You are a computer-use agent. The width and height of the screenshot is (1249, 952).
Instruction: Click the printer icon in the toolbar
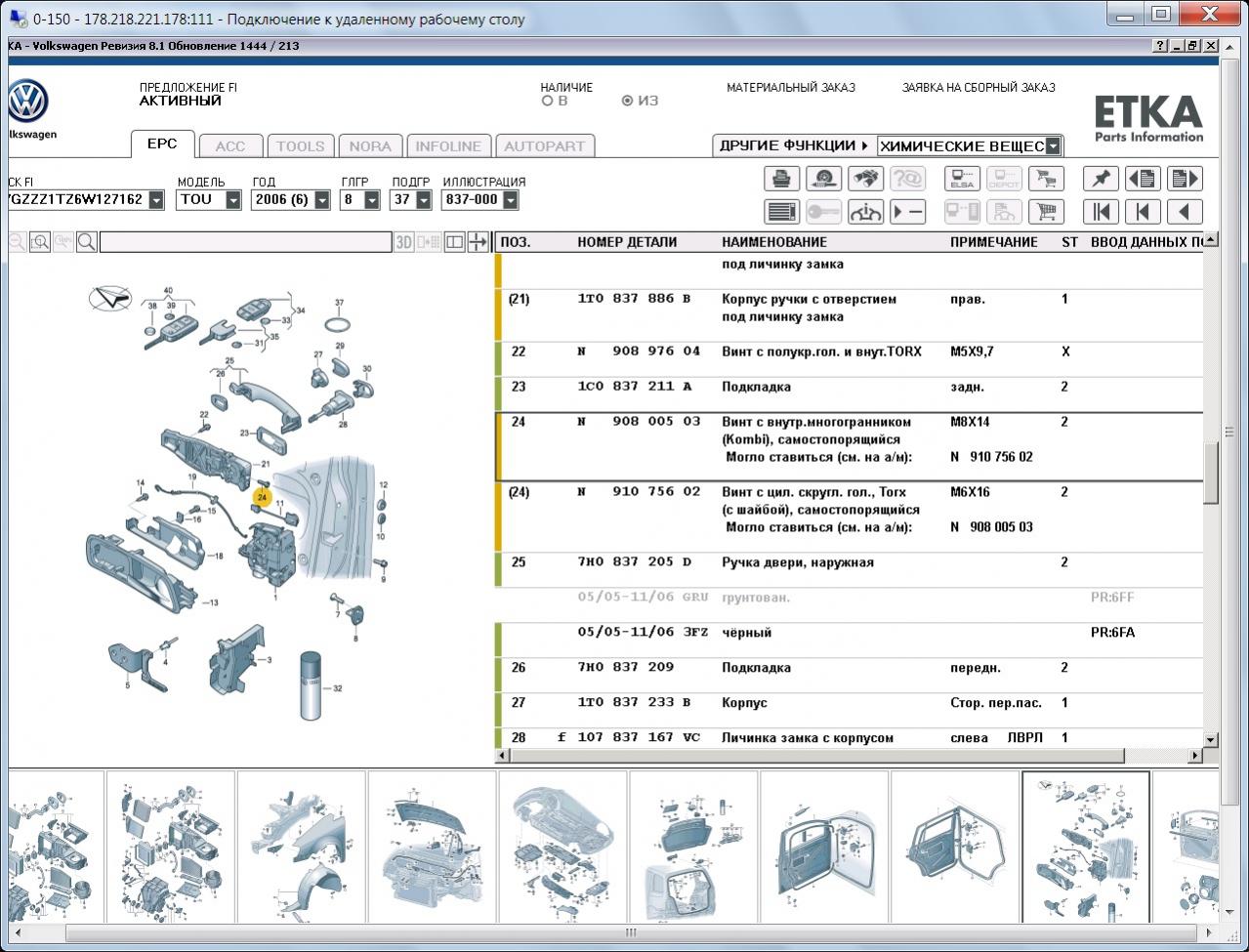[781, 179]
